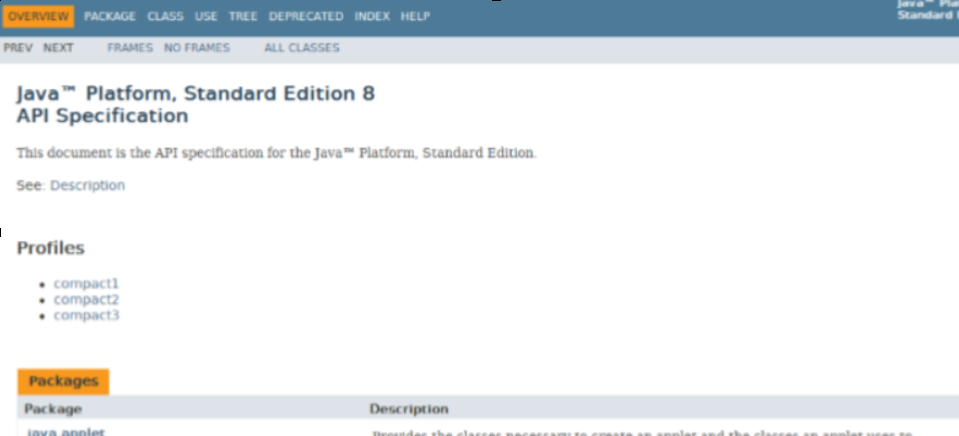This screenshot has width=959, height=436.
Task: Go to the USE navigation item
Action: (206, 17)
